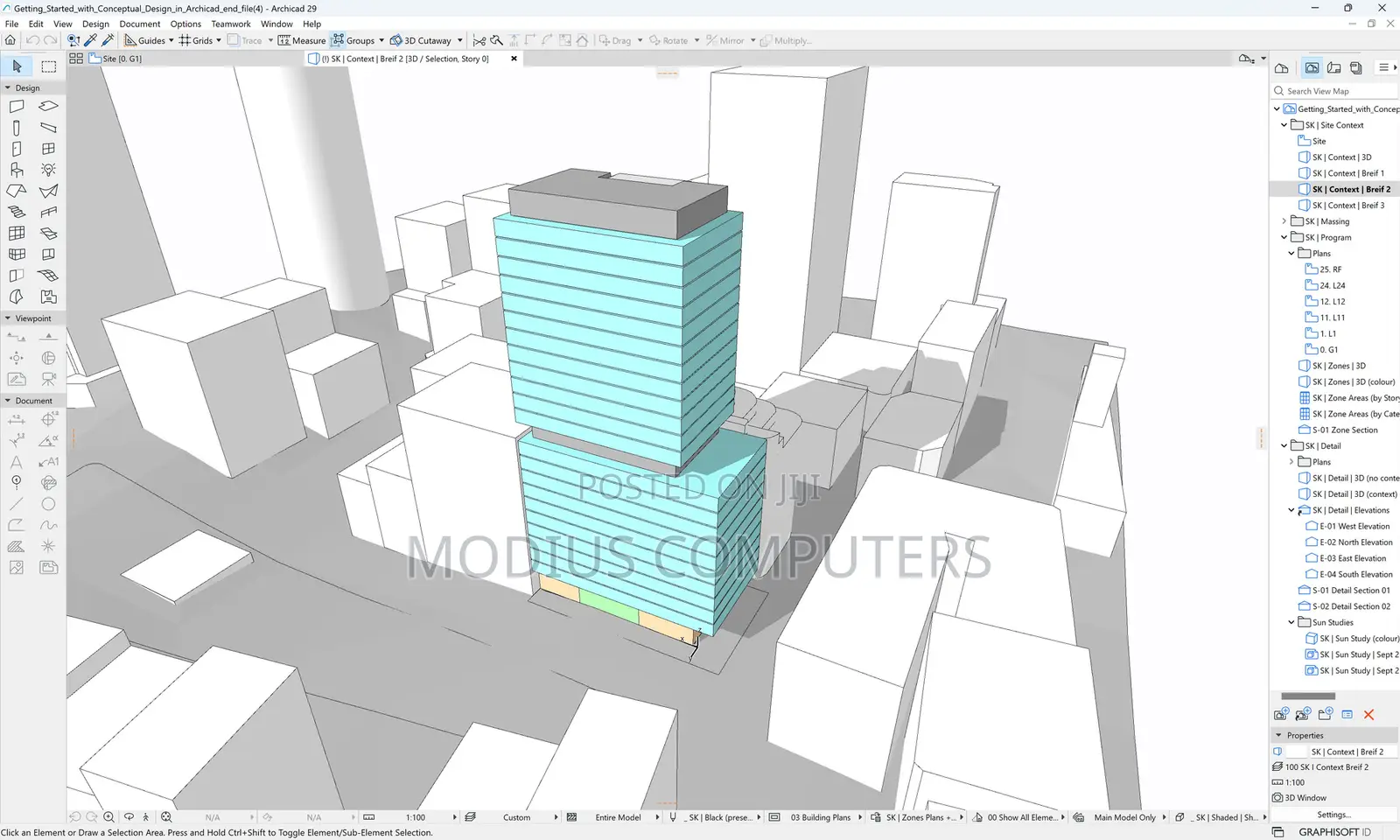Select the Slab tool

(49, 106)
